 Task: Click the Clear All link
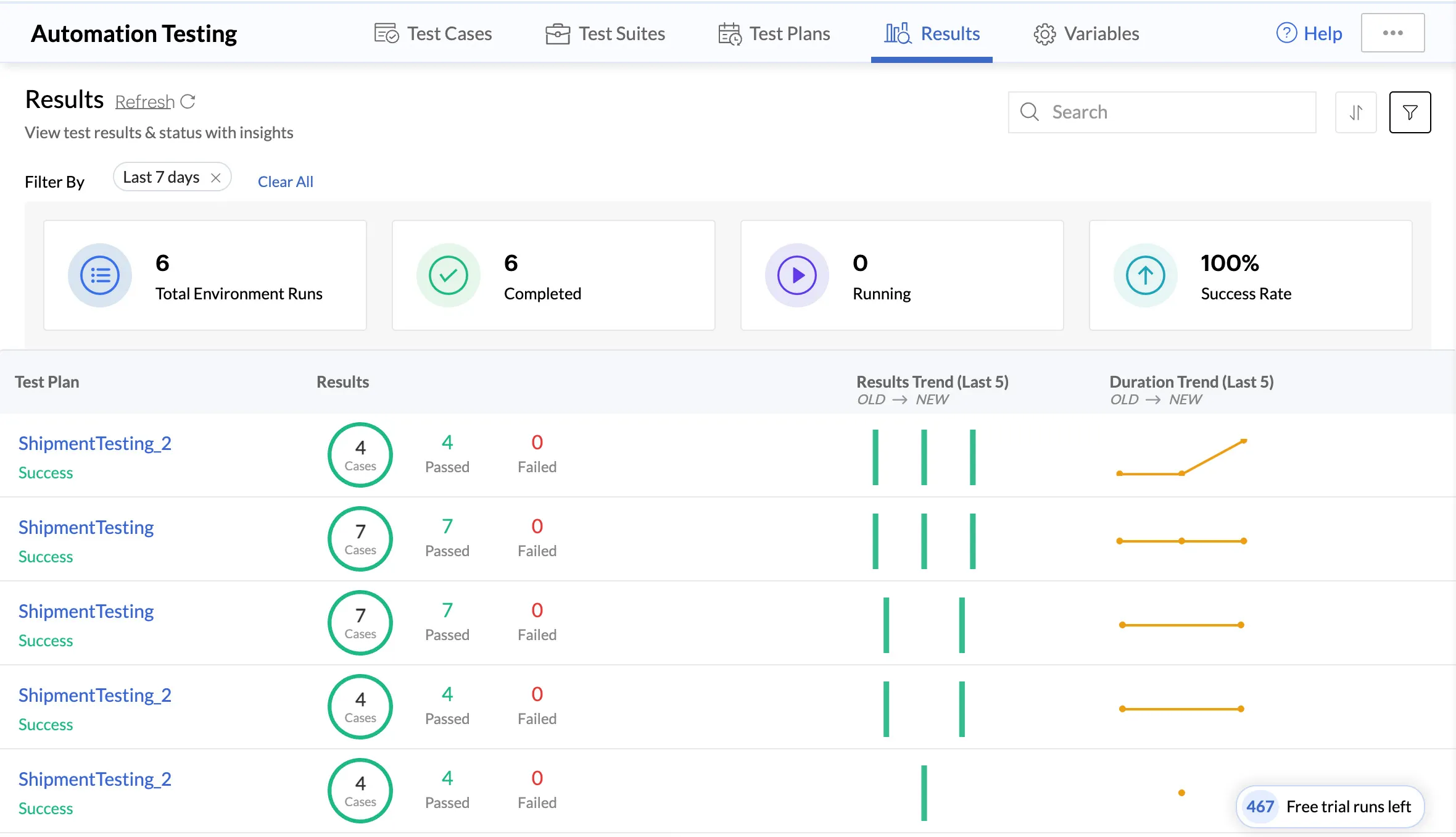point(286,181)
